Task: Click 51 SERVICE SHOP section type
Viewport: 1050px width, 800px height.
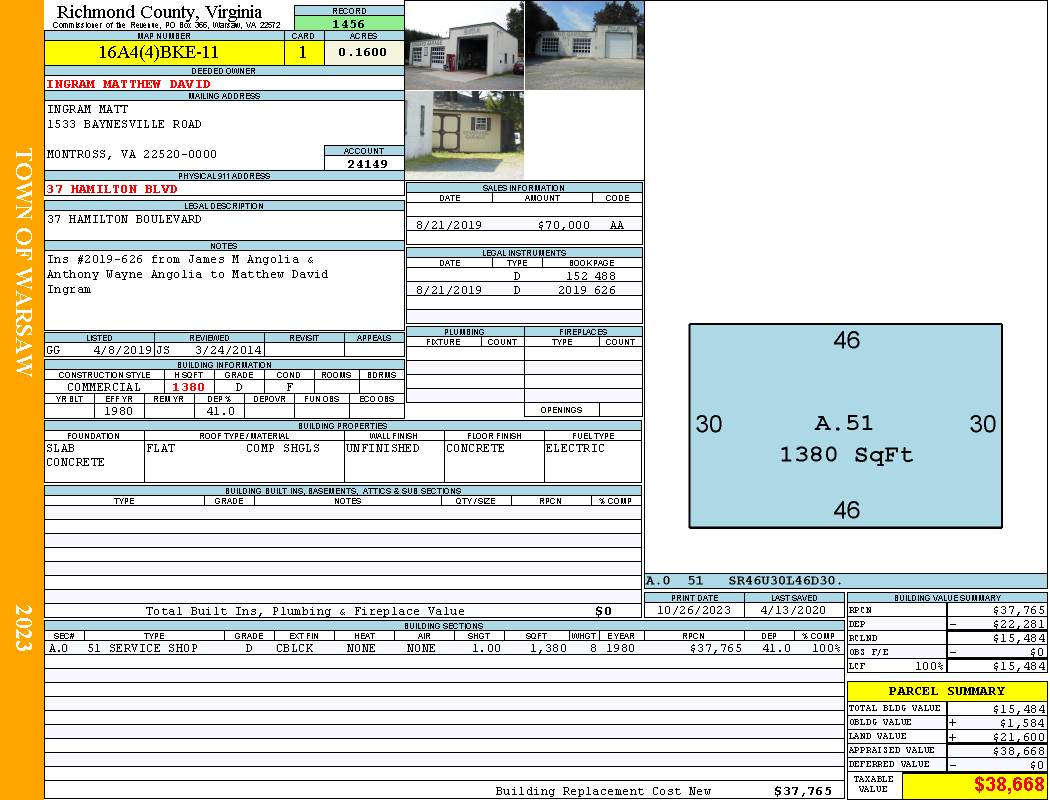Action: pyautogui.click(x=142, y=648)
